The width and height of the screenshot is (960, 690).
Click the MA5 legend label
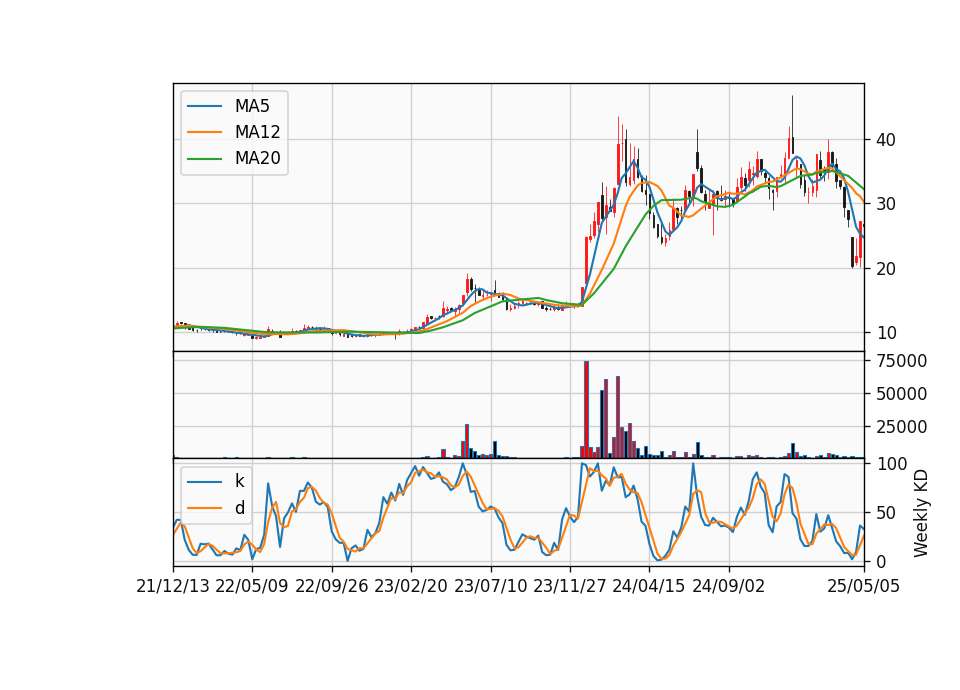pyautogui.click(x=252, y=106)
